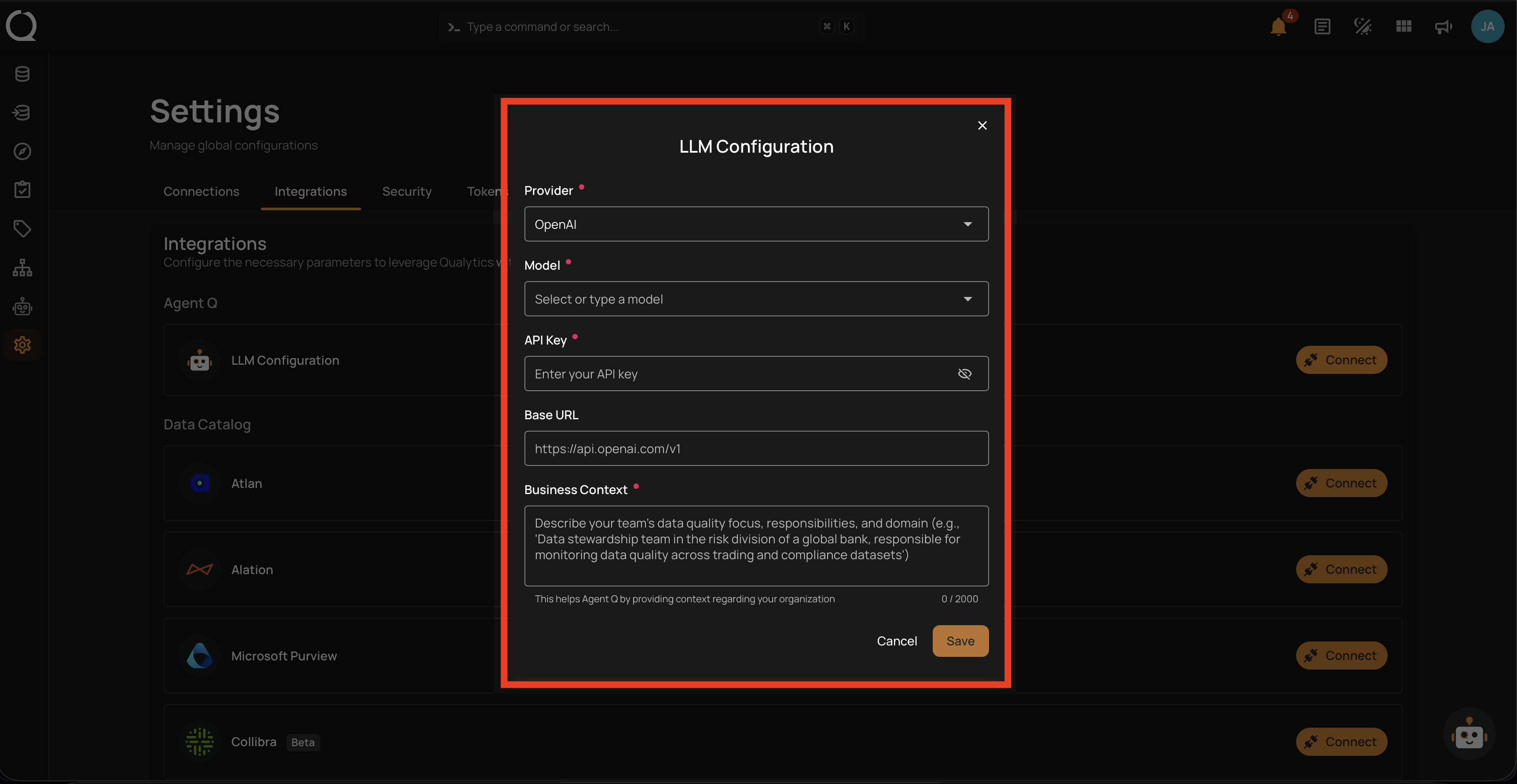
Task: Click the Agent Q section label
Action: click(x=190, y=303)
